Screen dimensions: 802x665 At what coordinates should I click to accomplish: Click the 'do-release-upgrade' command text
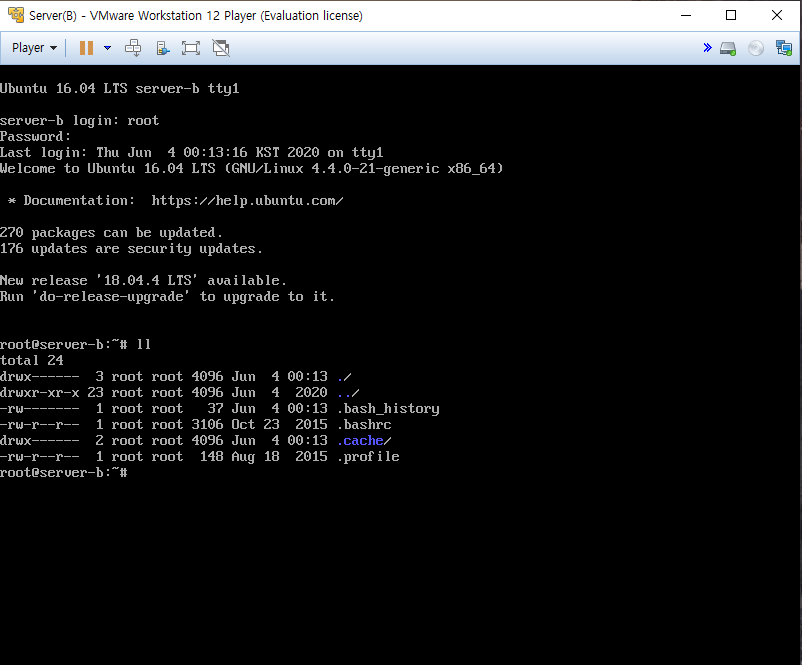click(x=111, y=297)
